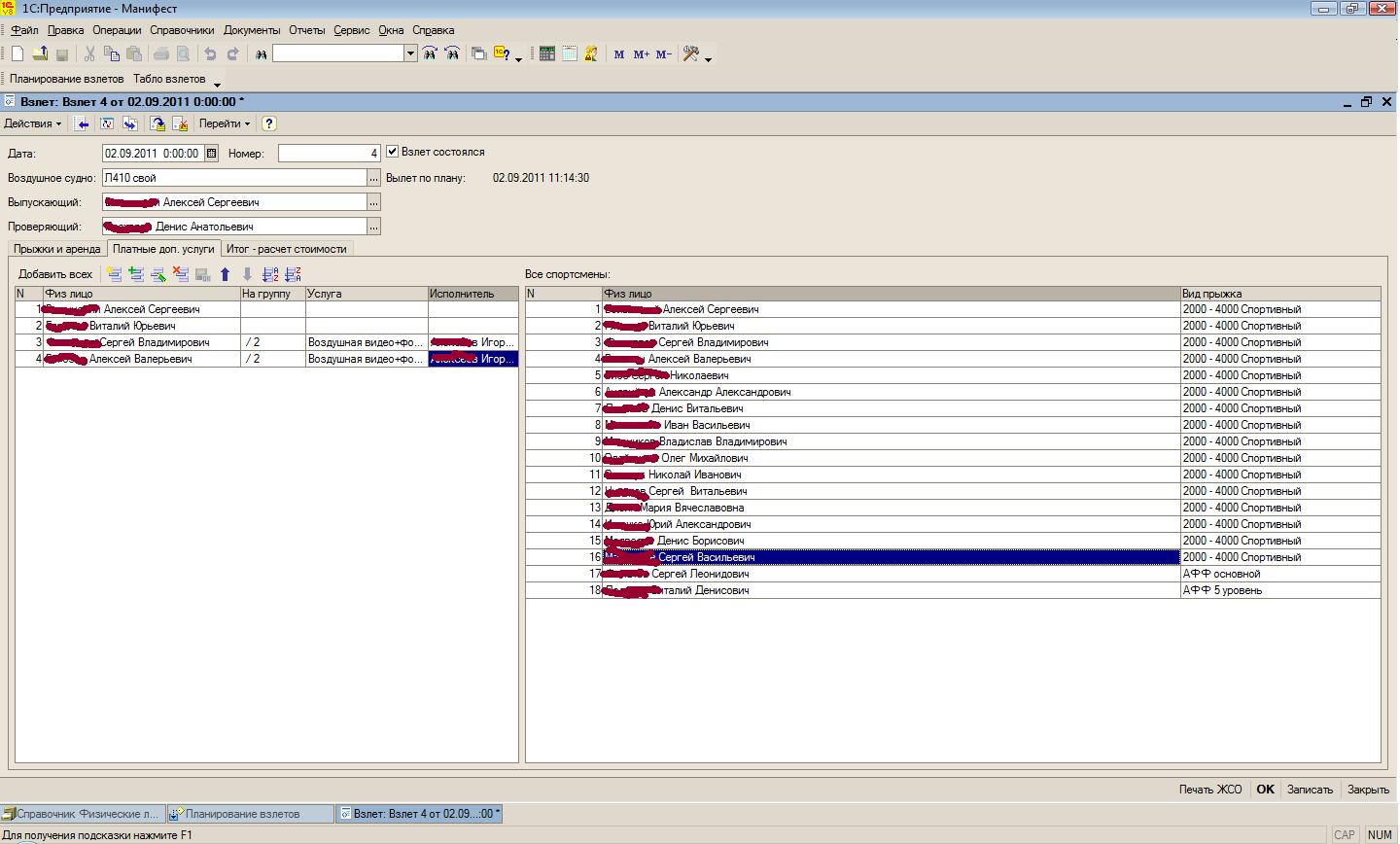Select the 'АФФ основной' cell
1400x844 pixels.
coord(1280,574)
